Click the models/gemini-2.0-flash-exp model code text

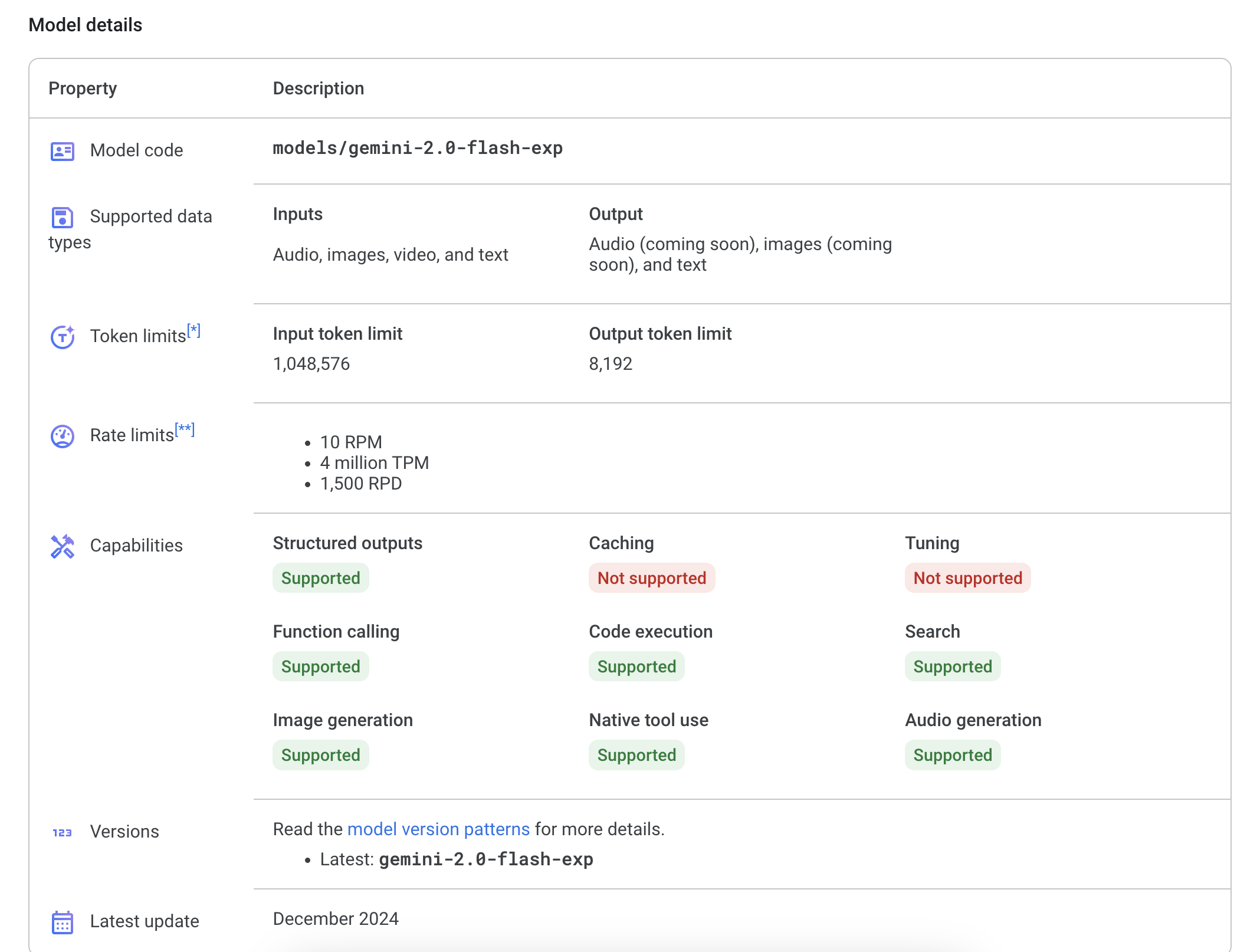[x=417, y=148]
